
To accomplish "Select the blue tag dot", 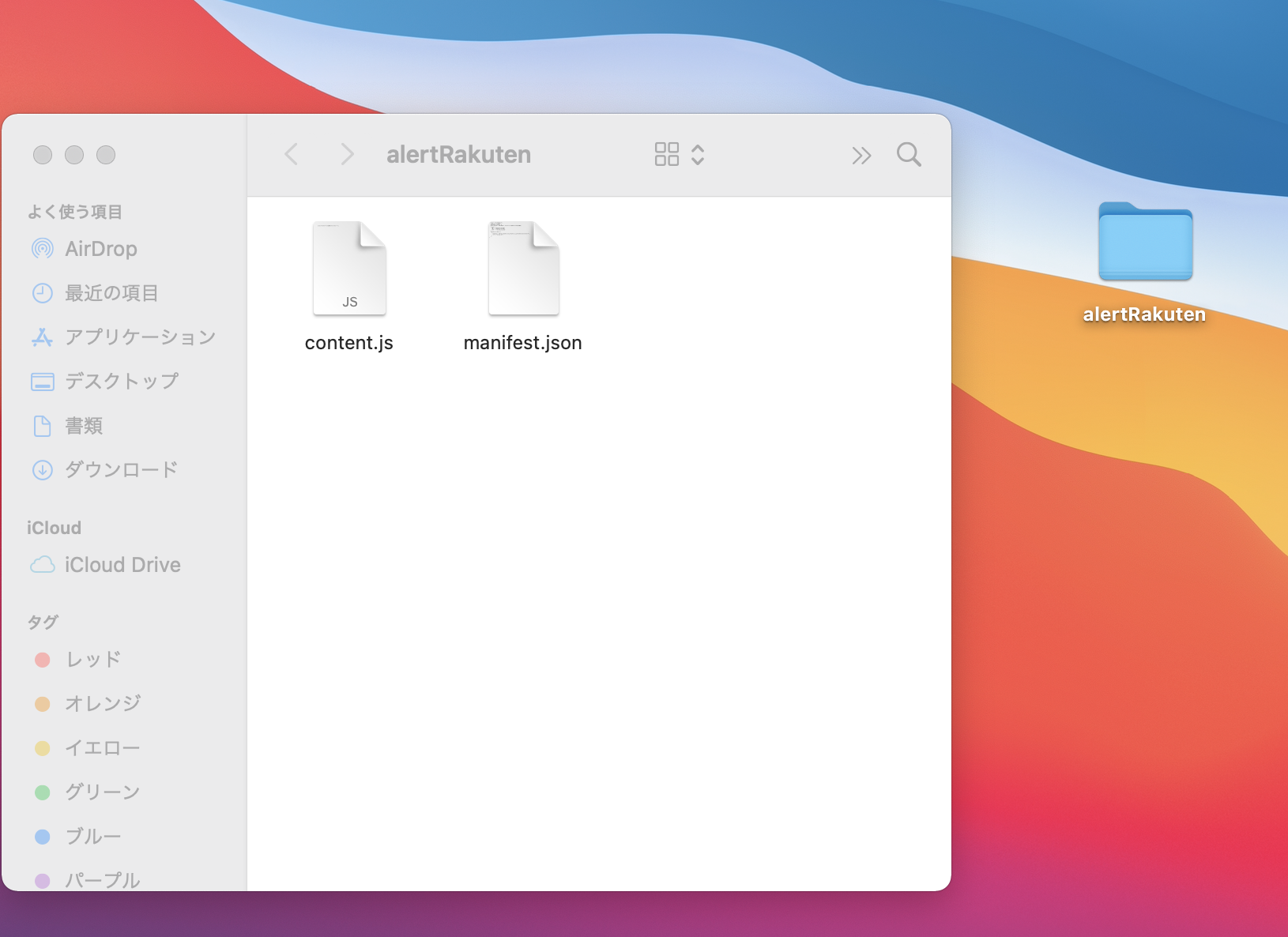I will point(43,837).
